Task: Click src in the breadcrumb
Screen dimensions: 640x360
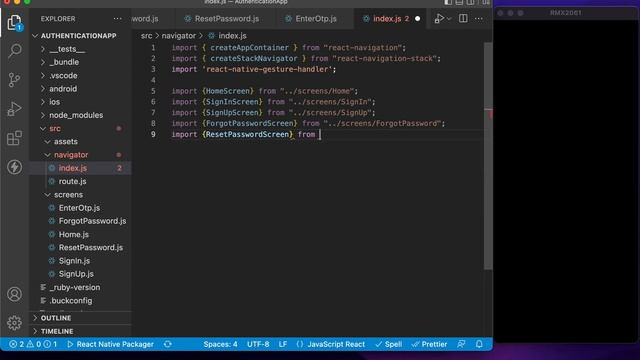Action: click(x=147, y=36)
